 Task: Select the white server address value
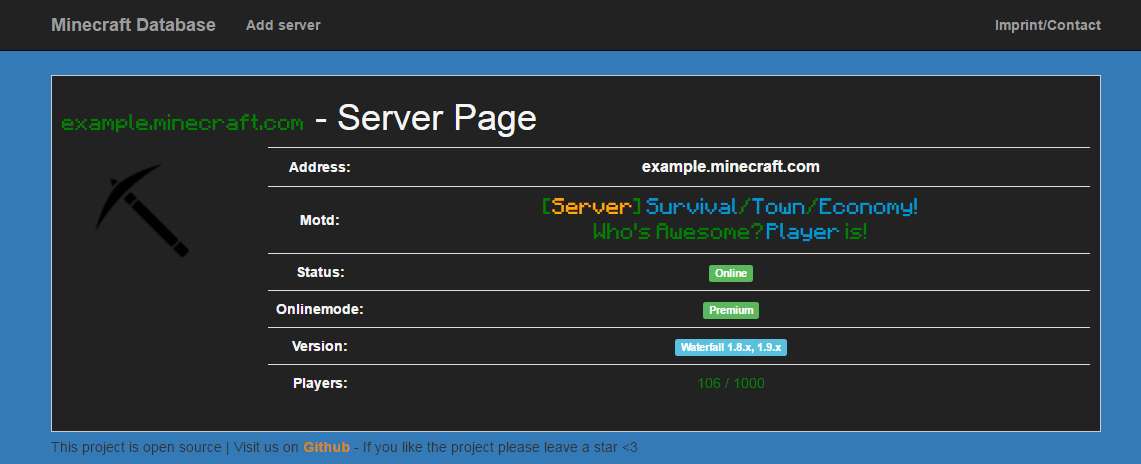[731, 167]
